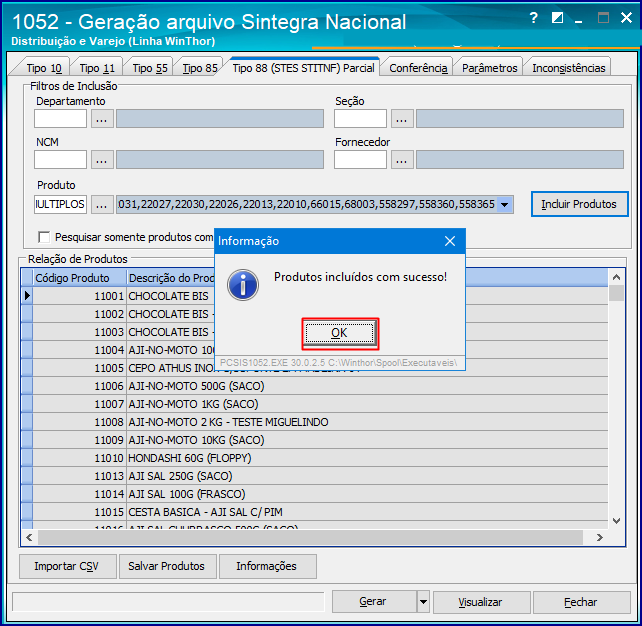
Task: Click the Importar CSV button
Action: (68, 567)
